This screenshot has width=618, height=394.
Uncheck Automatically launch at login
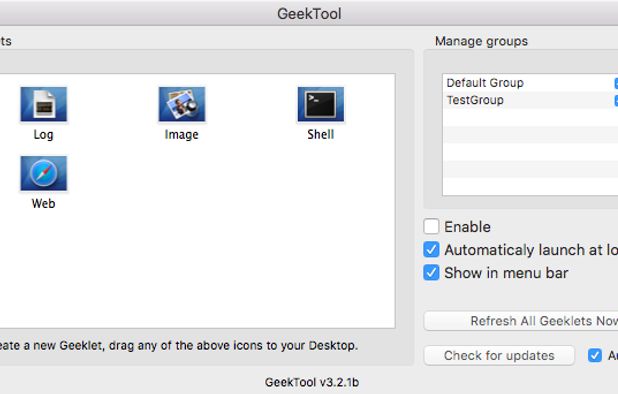[431, 250]
